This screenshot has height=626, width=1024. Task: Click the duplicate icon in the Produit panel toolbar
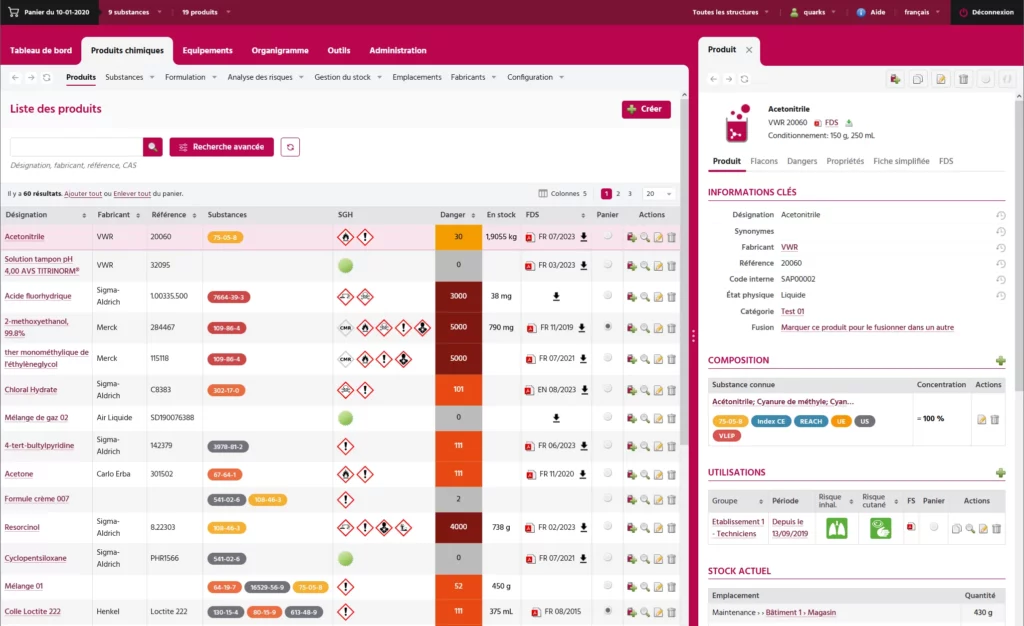[917, 79]
